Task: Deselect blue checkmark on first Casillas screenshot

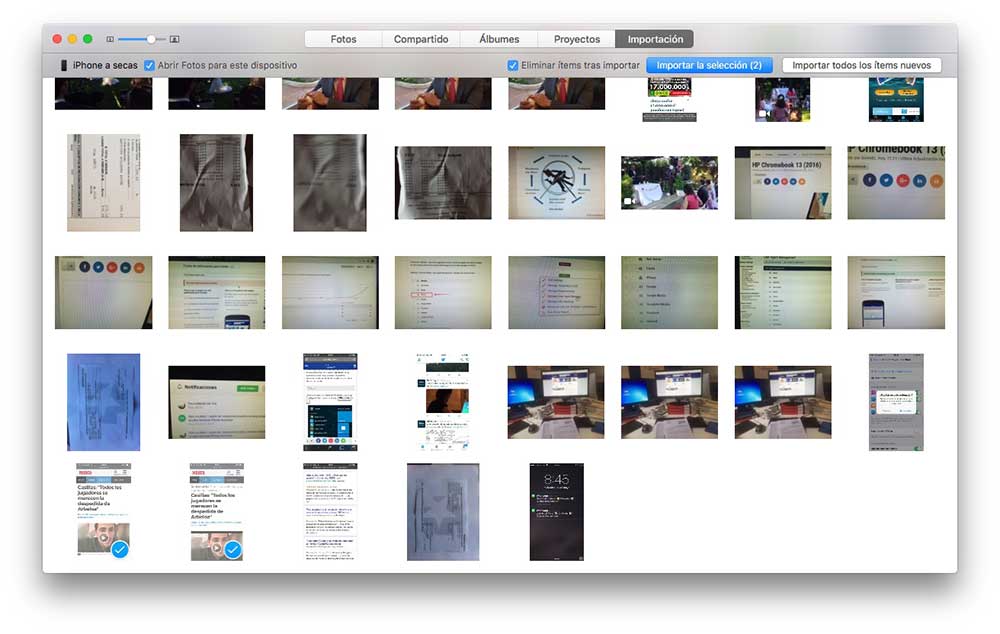Action: coord(119,549)
